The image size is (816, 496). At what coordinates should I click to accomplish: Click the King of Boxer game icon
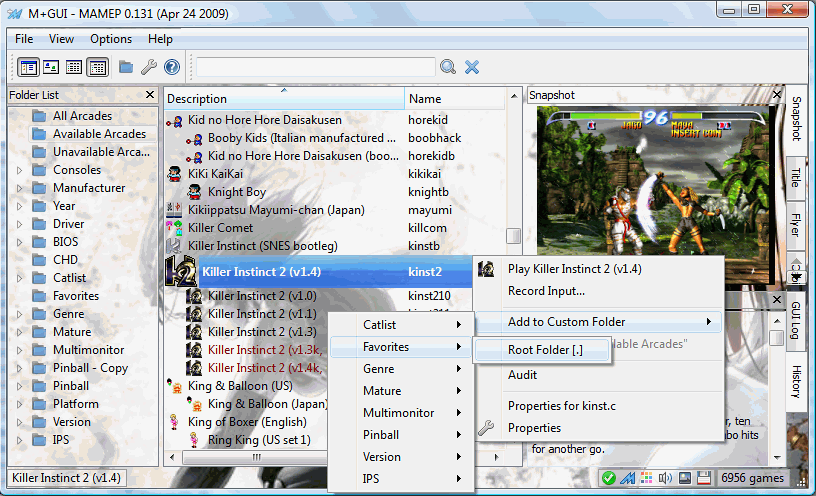(174, 422)
